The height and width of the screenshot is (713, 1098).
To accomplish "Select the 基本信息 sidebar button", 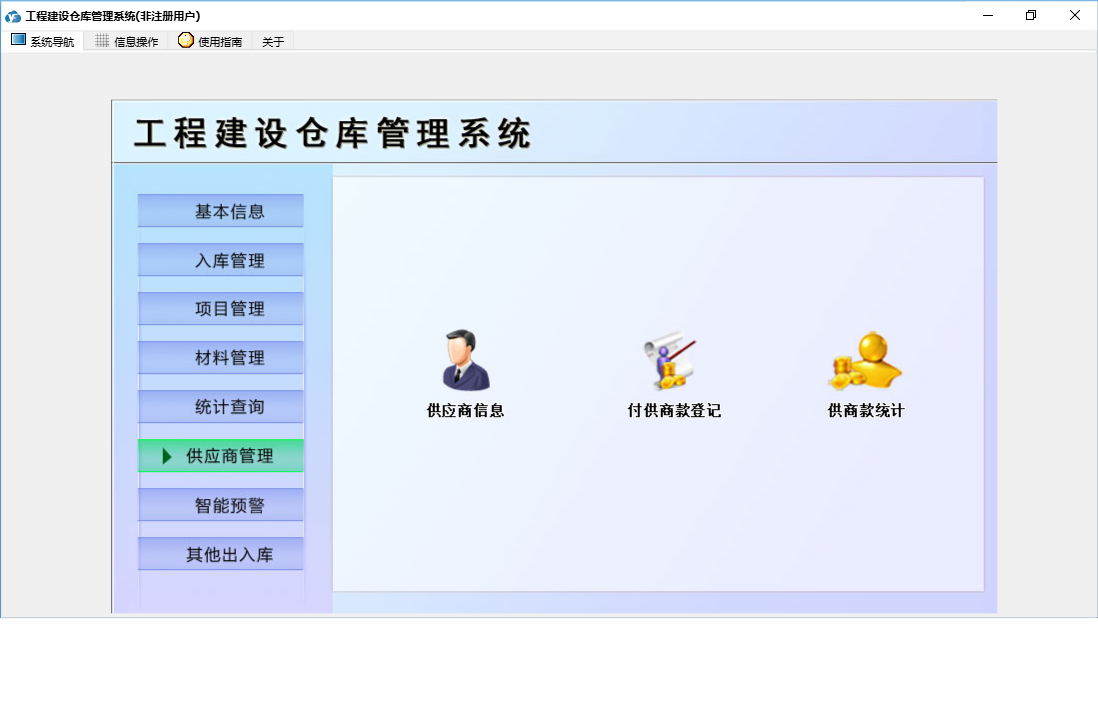I will pyautogui.click(x=221, y=211).
